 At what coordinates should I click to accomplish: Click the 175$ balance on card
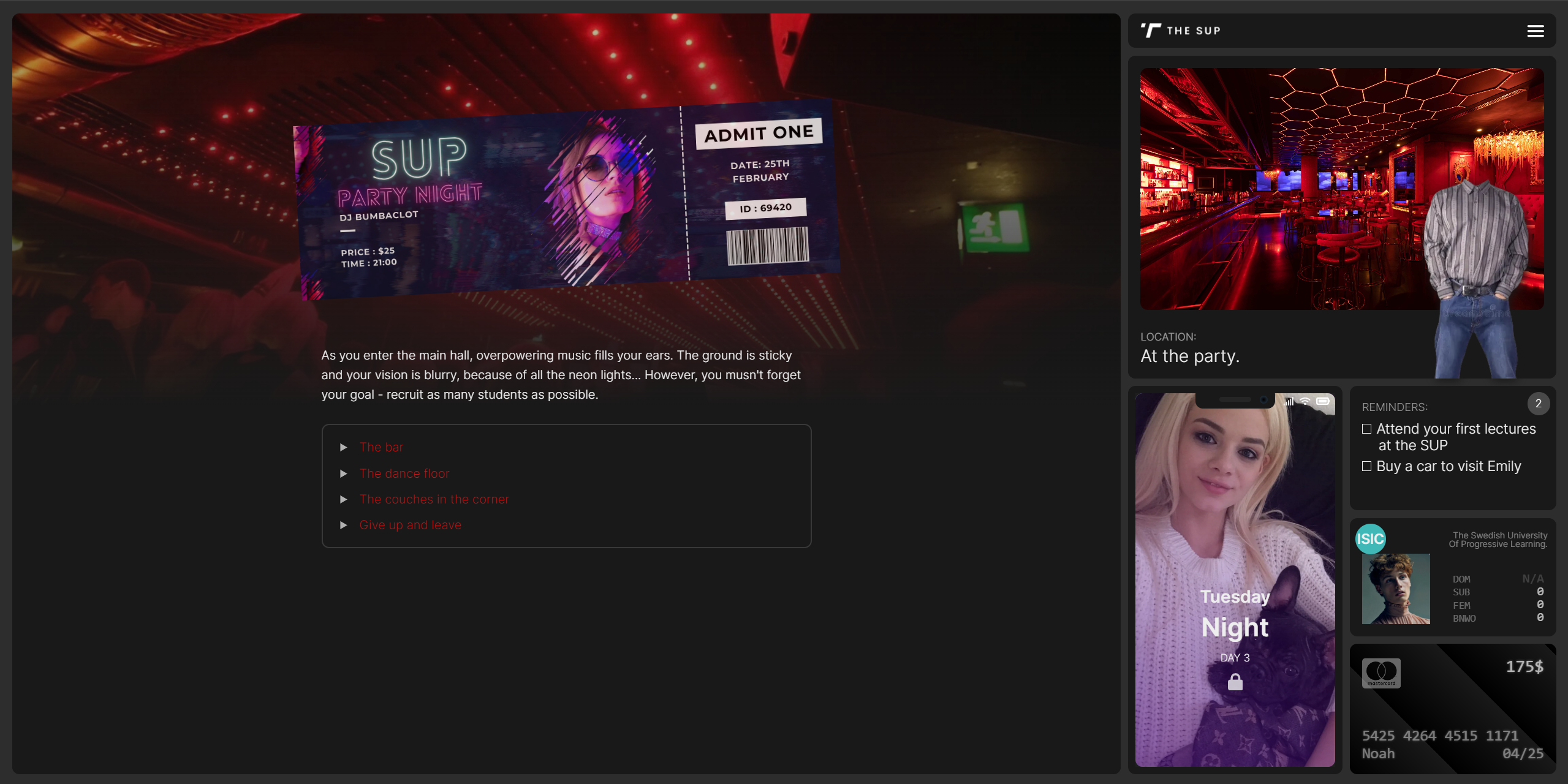point(1524,666)
